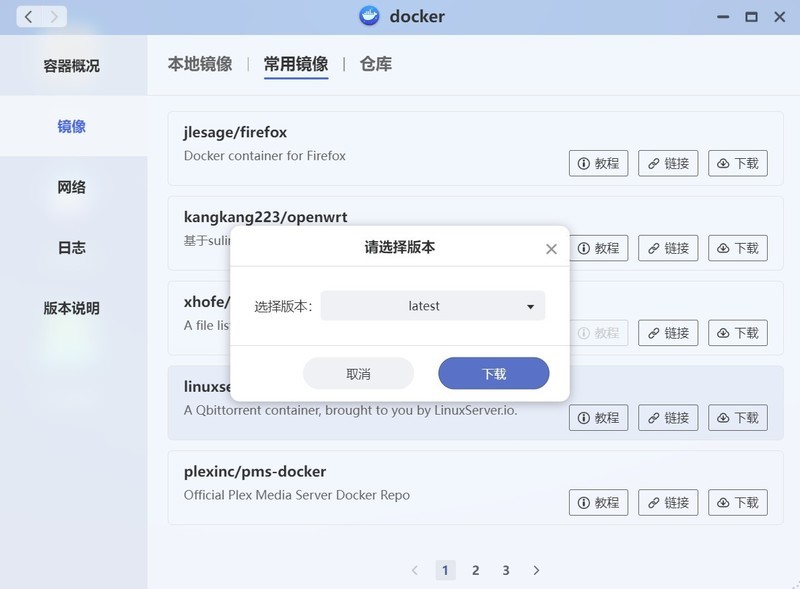Switch to the 仓库 tab
The height and width of the screenshot is (589, 800).
click(374, 63)
